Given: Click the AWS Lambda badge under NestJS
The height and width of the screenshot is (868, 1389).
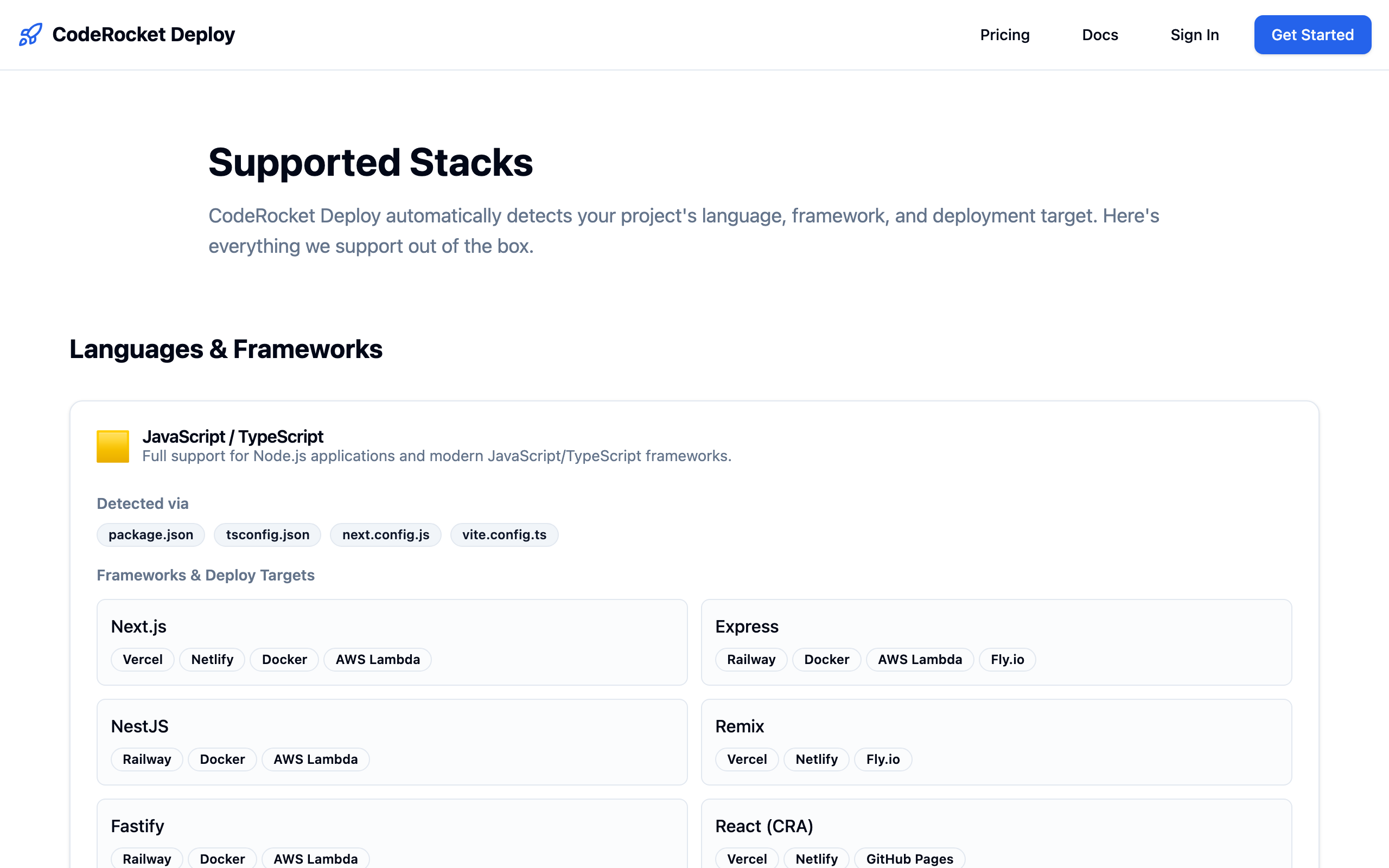Looking at the screenshot, I should click(315, 759).
